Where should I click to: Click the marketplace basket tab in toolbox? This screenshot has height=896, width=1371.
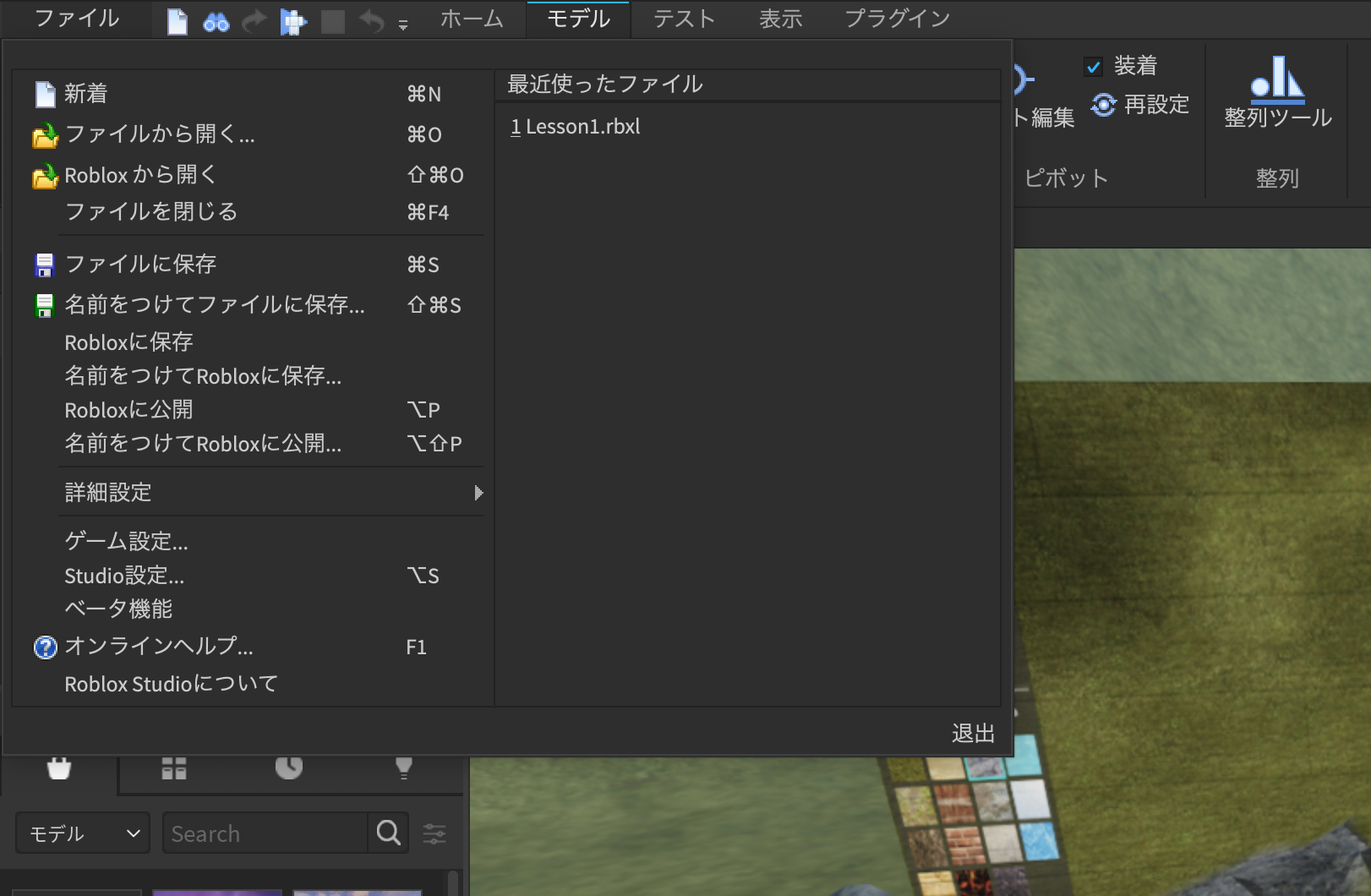pos(59,768)
